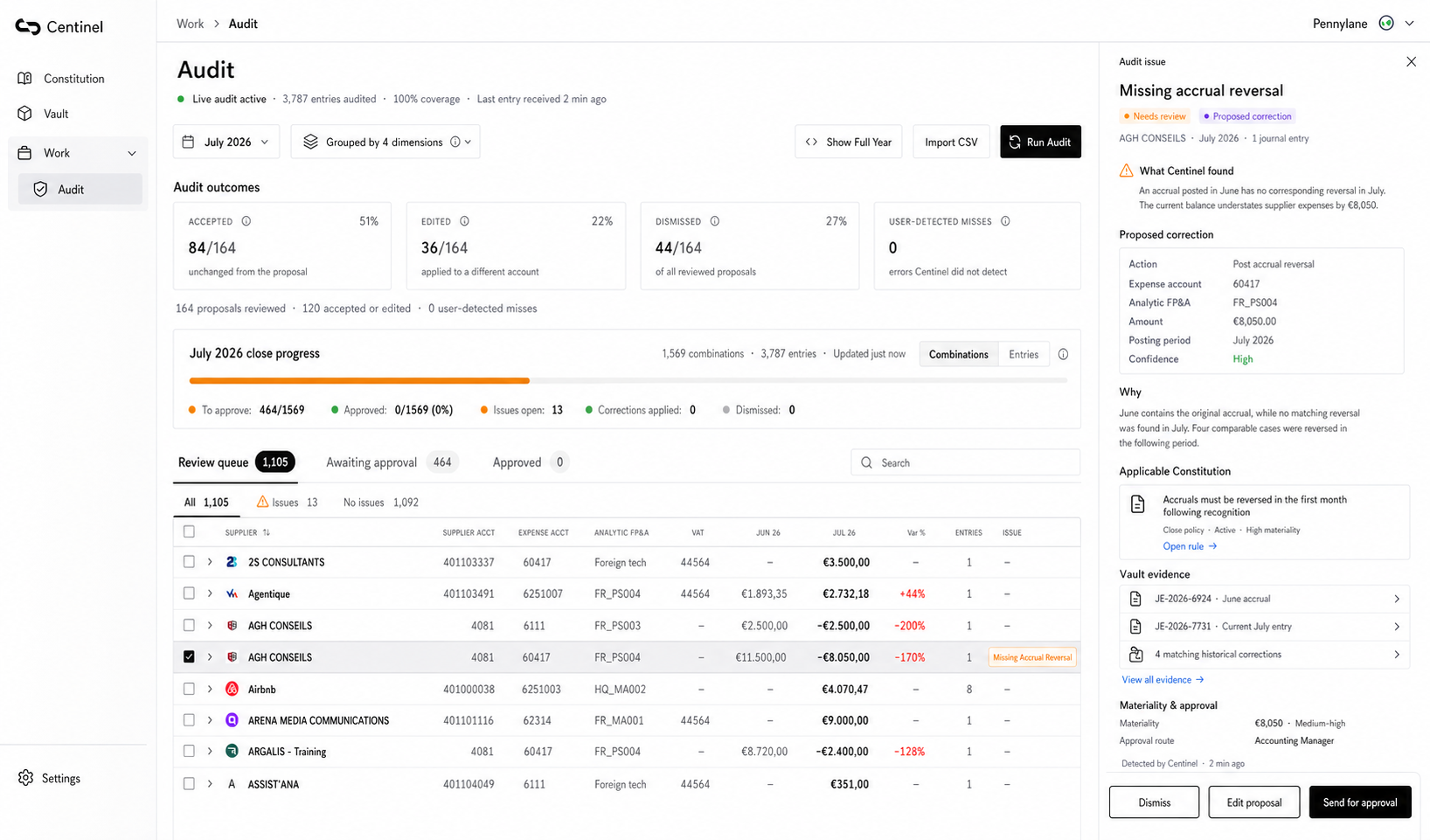Image resolution: width=1430 pixels, height=840 pixels.
Task: Click the Supplier column sort icon
Action: click(x=267, y=532)
